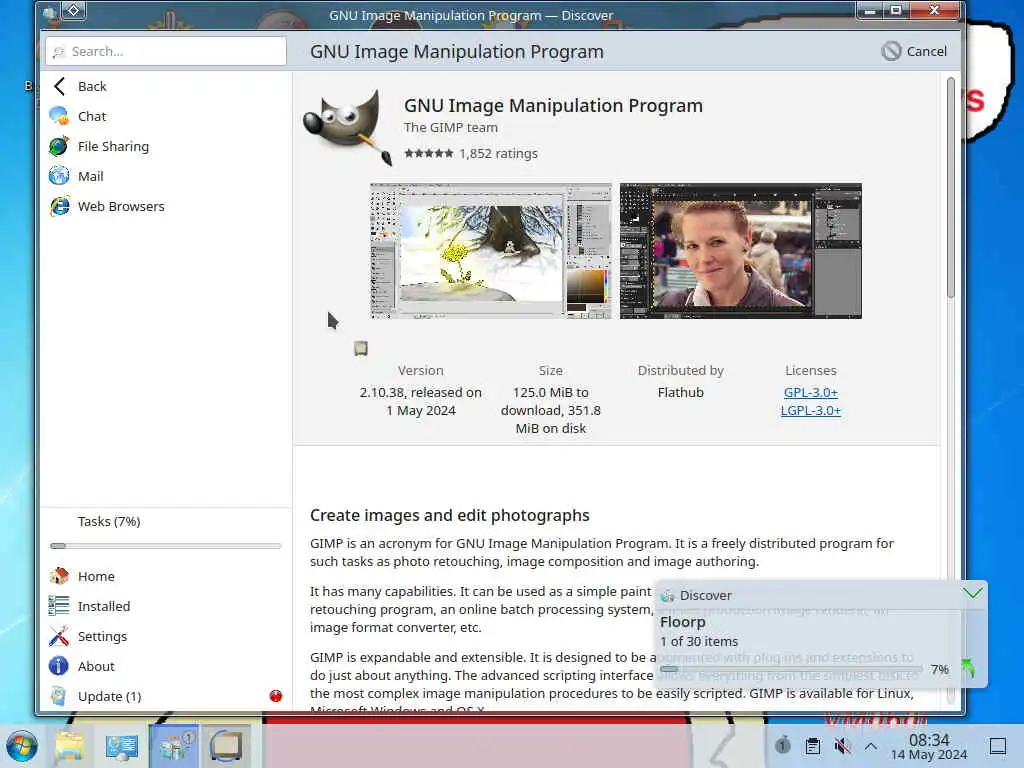Screen dimensions: 1024x768
Task: Click the Flathub distributor text
Action: tap(680, 392)
